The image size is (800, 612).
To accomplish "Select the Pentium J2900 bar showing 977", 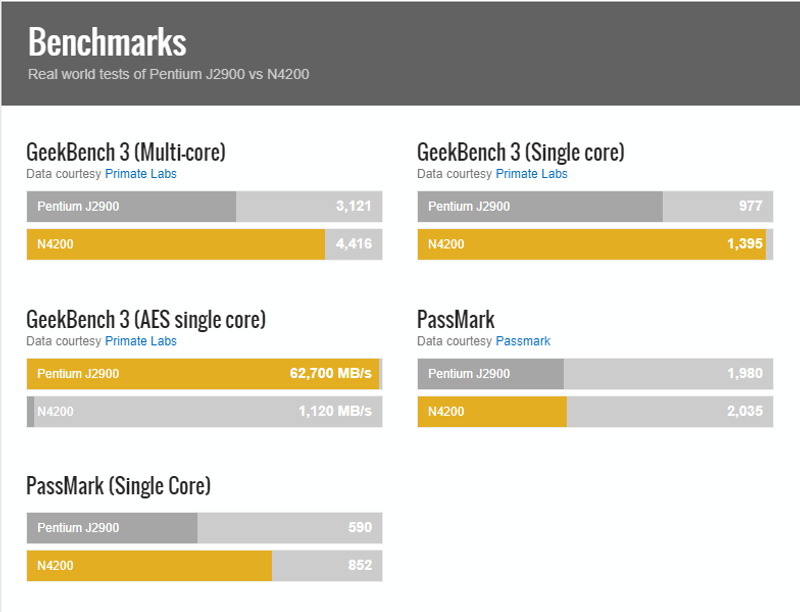I will click(x=595, y=207).
